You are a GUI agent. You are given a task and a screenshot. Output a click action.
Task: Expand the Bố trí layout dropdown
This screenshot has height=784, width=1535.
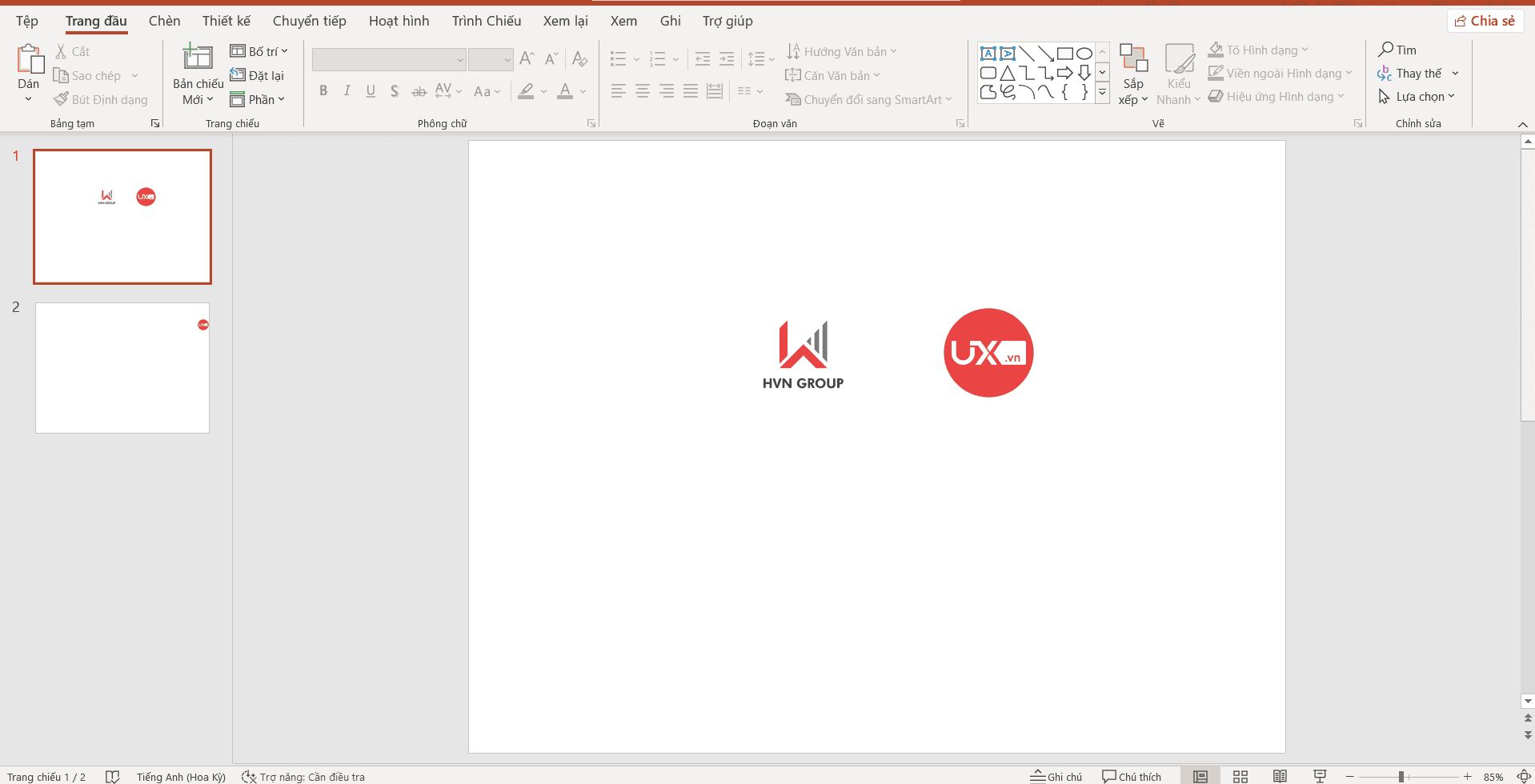click(259, 51)
